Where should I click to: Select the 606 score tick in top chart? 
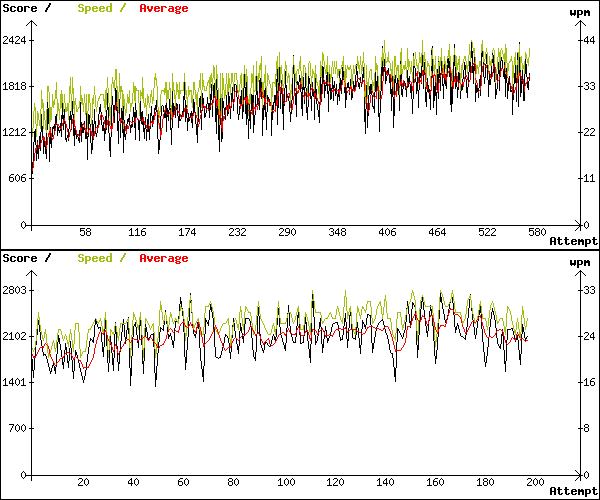click(x=15, y=178)
